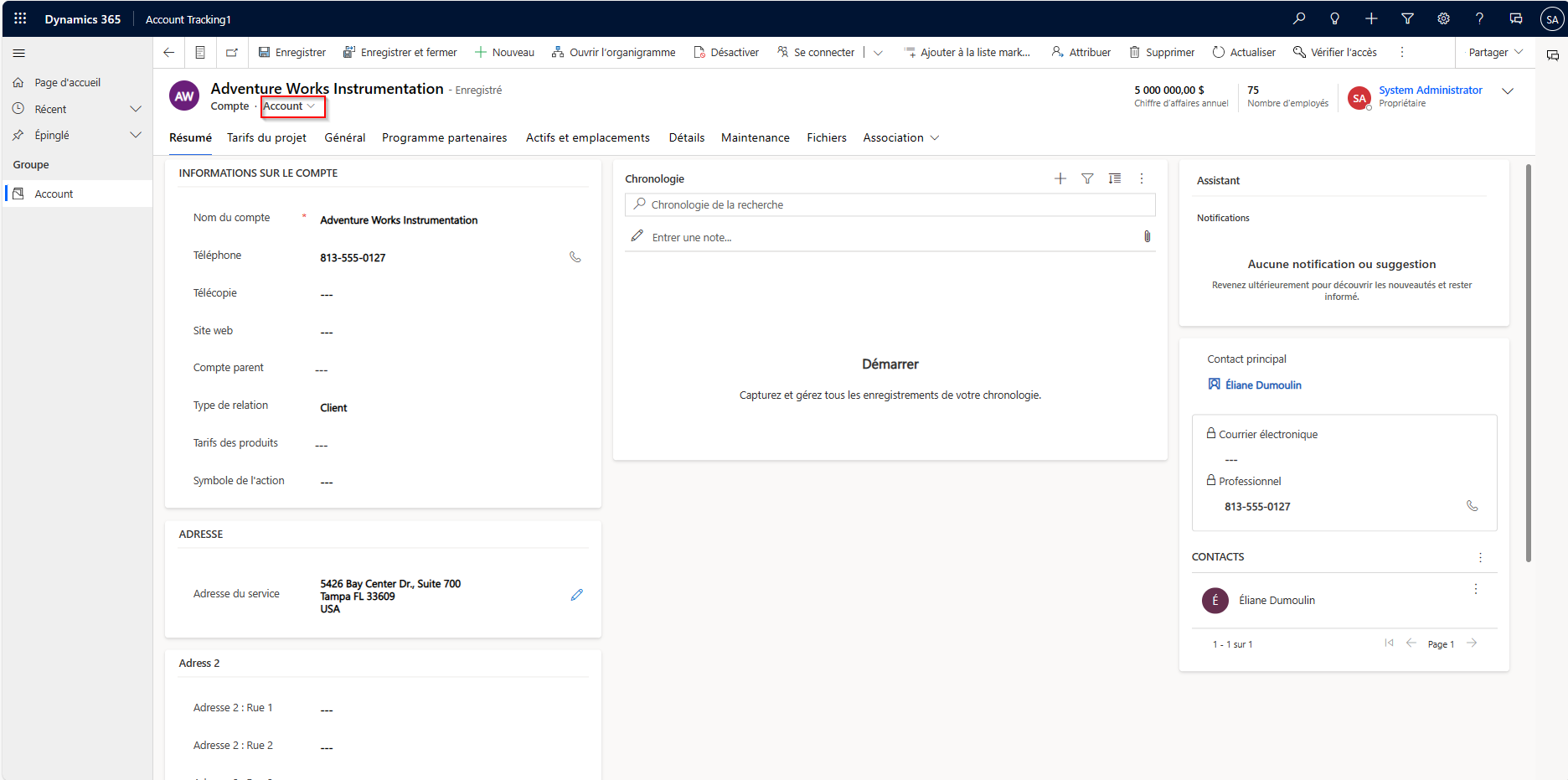Image resolution: width=1568 pixels, height=780 pixels.
Task: Open the Programme partenaires tab
Action: 444,138
